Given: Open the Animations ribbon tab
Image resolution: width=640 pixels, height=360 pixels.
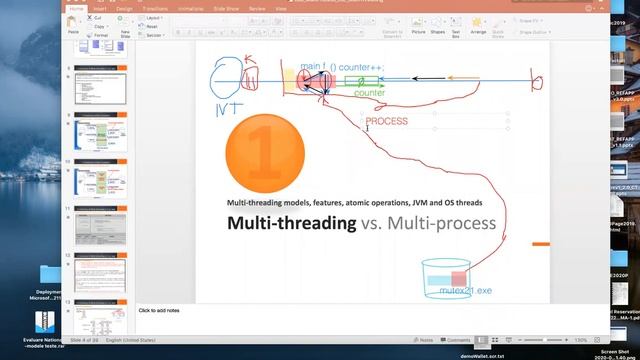Looking at the screenshot, I should click(191, 9).
